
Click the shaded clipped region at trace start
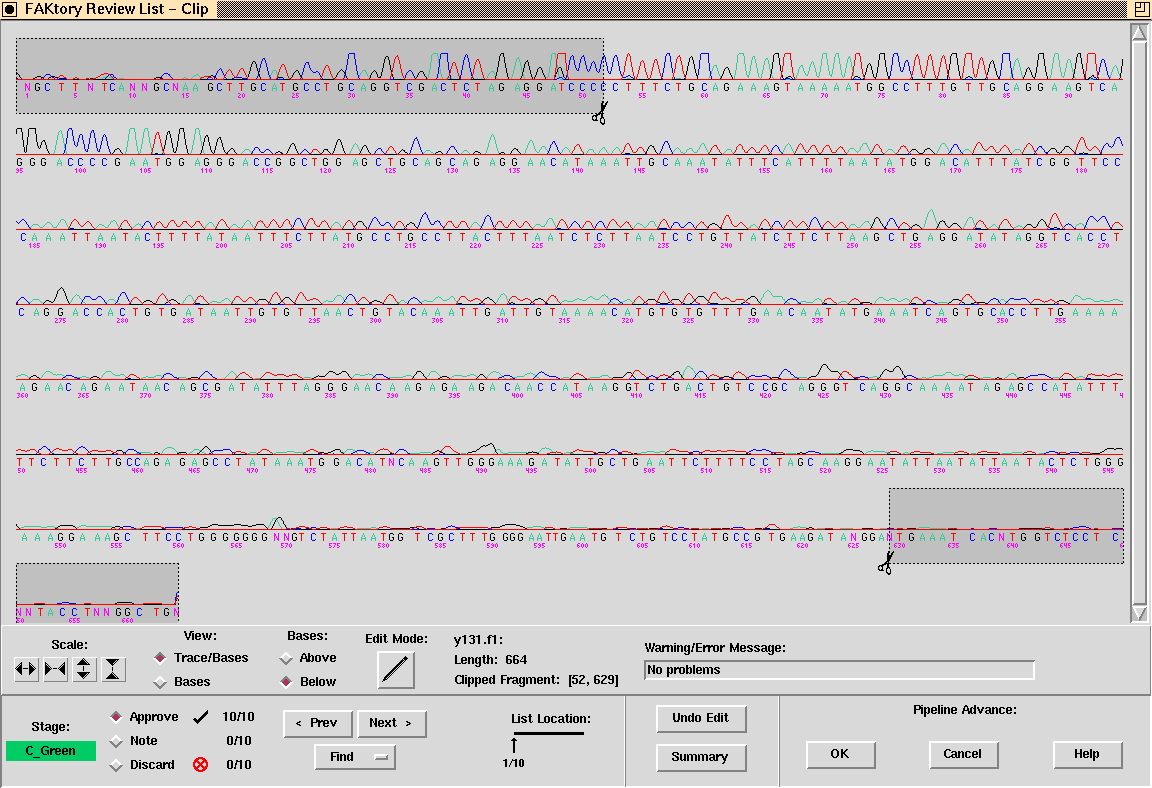click(309, 76)
